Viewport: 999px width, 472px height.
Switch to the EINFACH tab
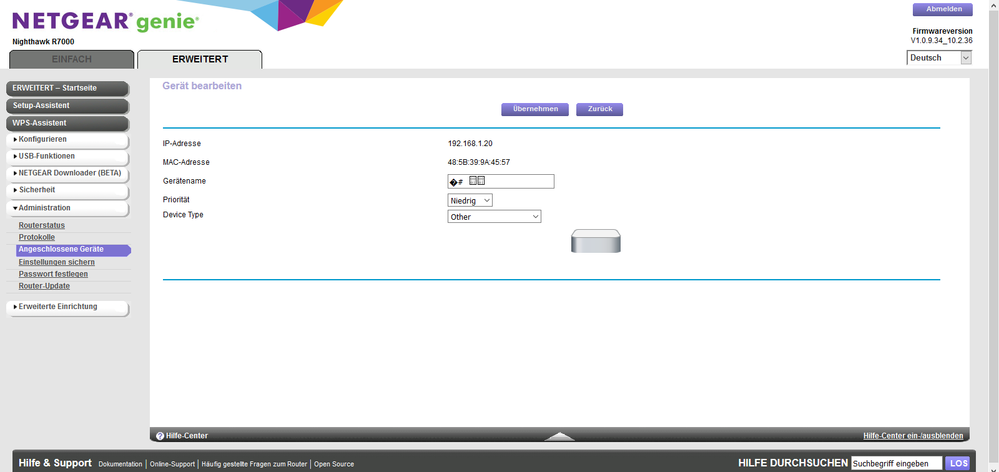[x=71, y=59]
